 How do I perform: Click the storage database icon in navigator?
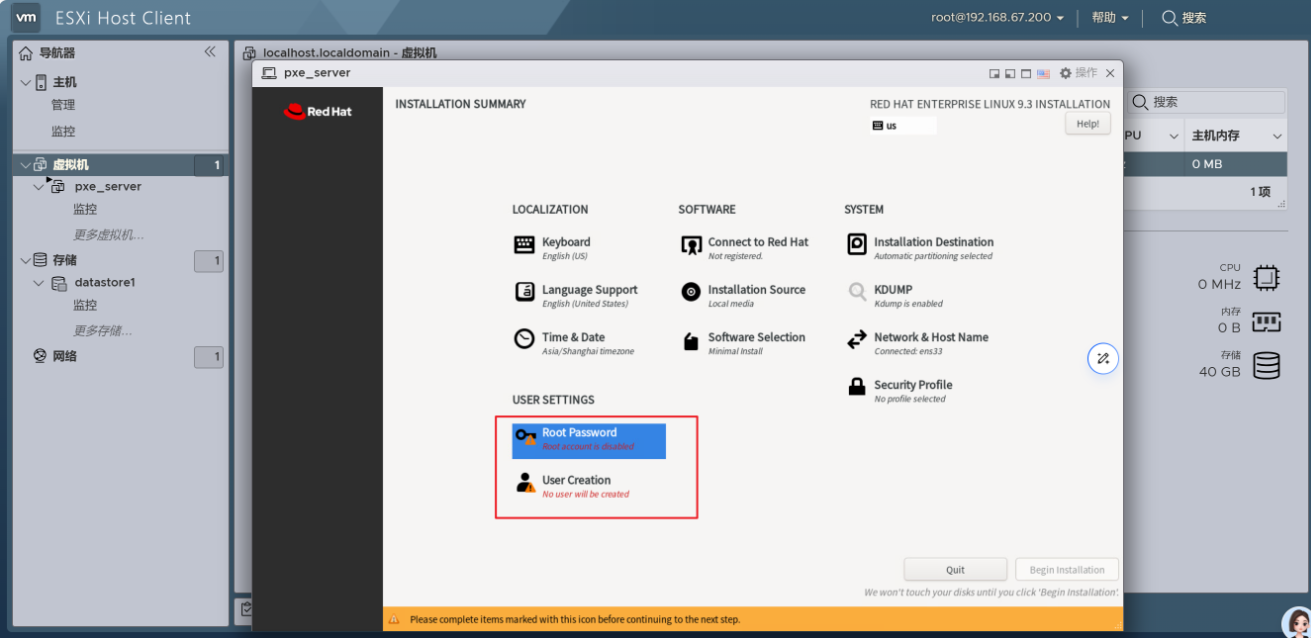pyautogui.click(x=40, y=260)
